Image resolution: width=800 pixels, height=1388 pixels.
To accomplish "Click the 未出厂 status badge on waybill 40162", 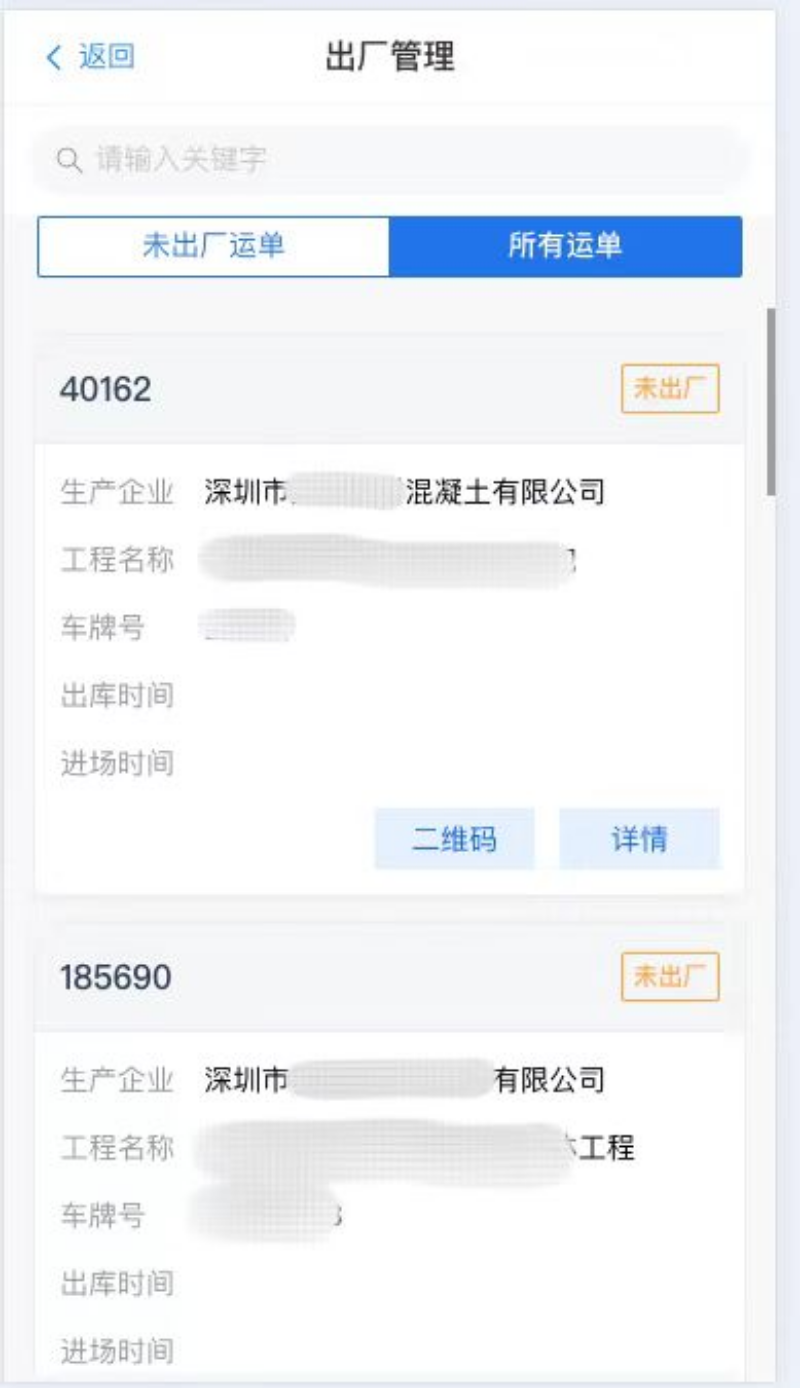I will (x=670, y=389).
